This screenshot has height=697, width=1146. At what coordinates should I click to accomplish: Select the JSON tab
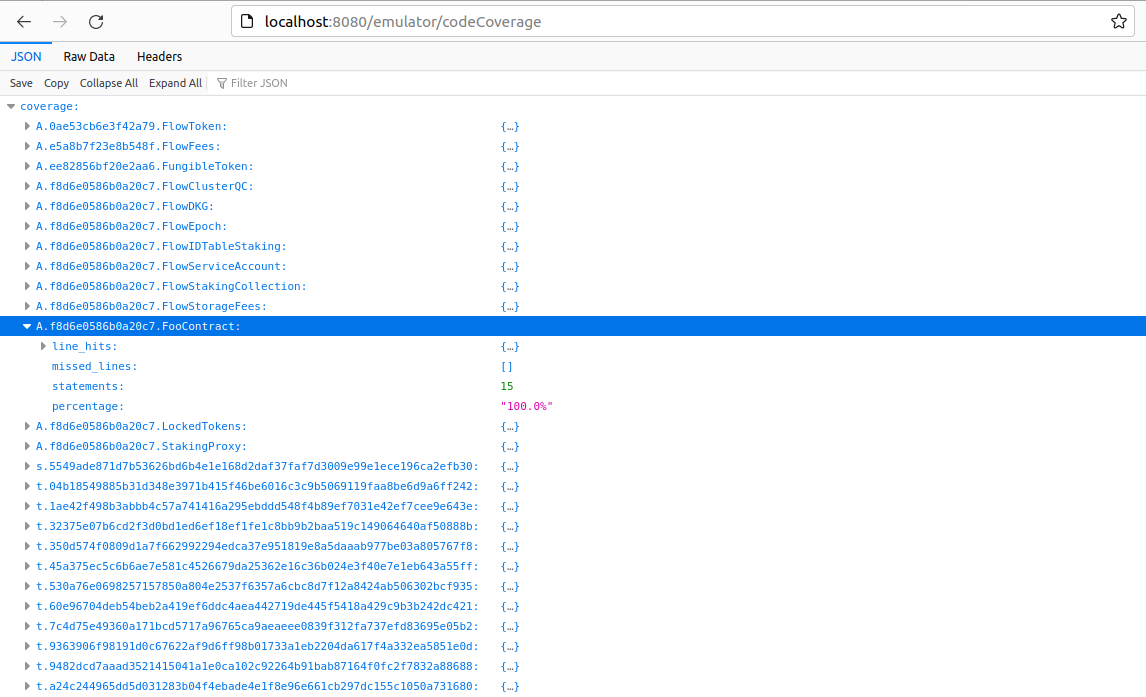[x=26, y=56]
